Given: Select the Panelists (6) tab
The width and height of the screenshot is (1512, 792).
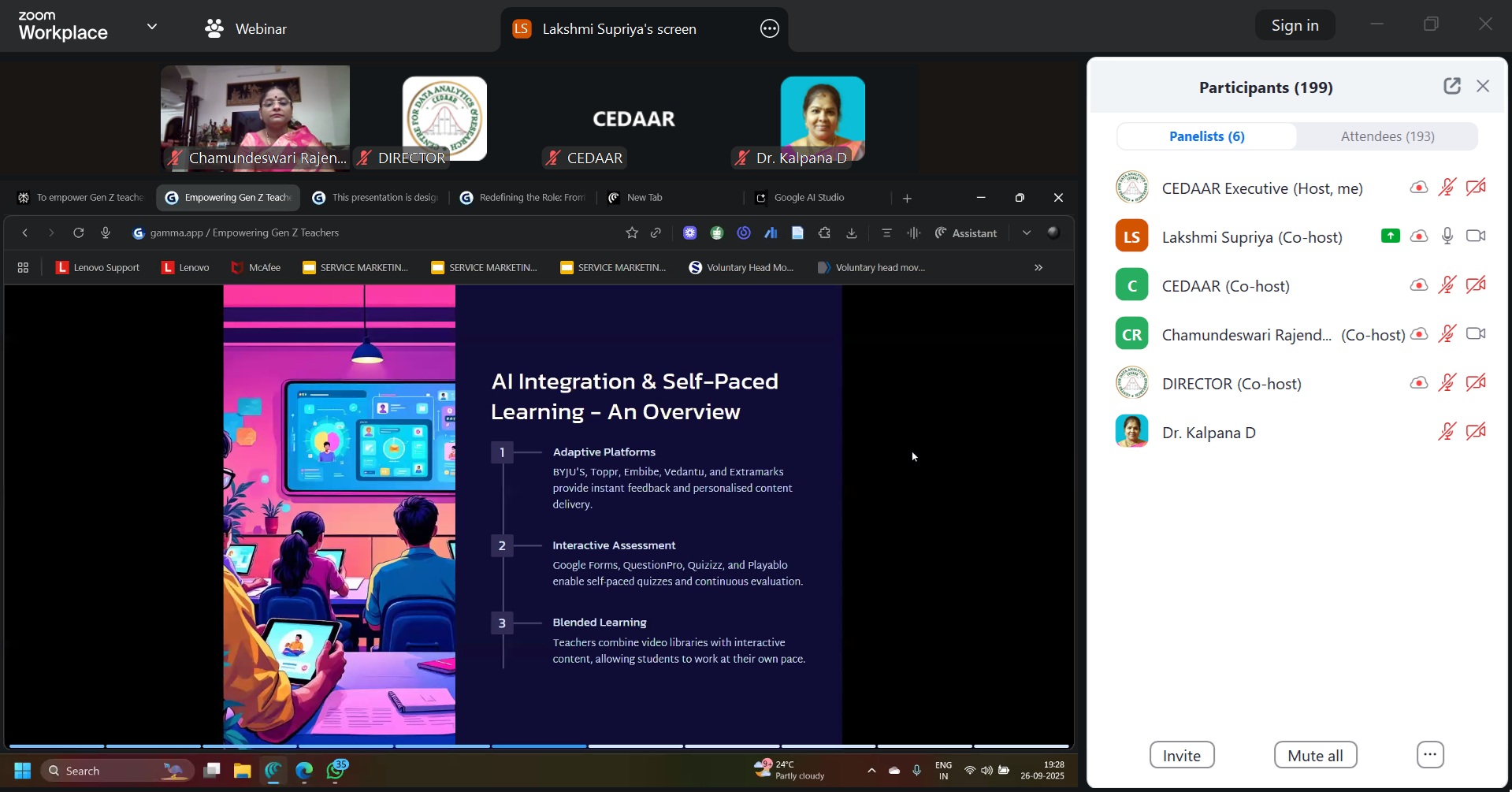Looking at the screenshot, I should 1206,136.
